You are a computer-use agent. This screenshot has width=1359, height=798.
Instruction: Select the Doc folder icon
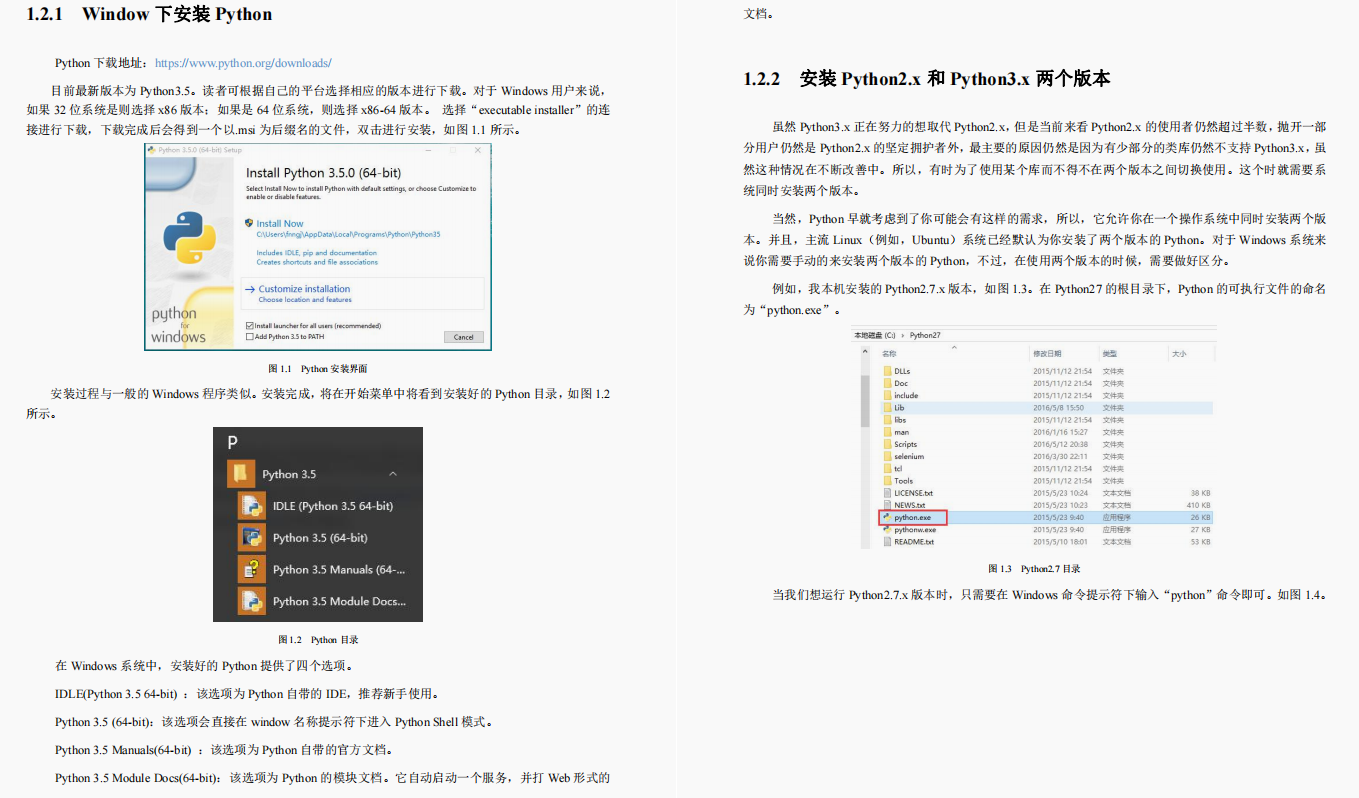coord(887,383)
